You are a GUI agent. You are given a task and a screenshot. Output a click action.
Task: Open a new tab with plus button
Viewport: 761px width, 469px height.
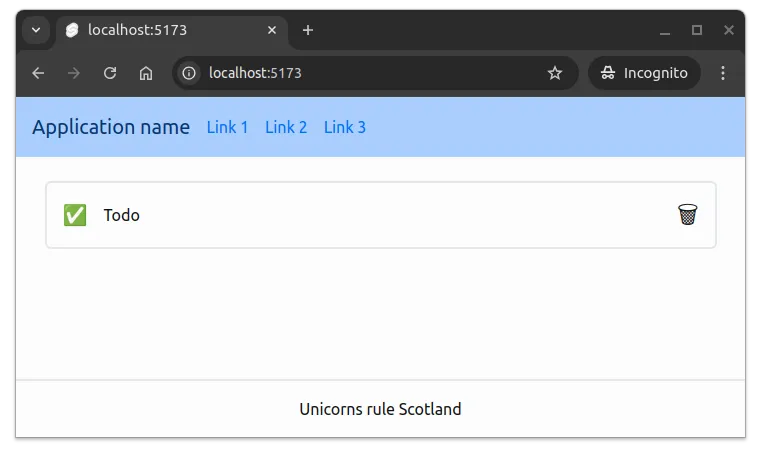[x=308, y=30]
